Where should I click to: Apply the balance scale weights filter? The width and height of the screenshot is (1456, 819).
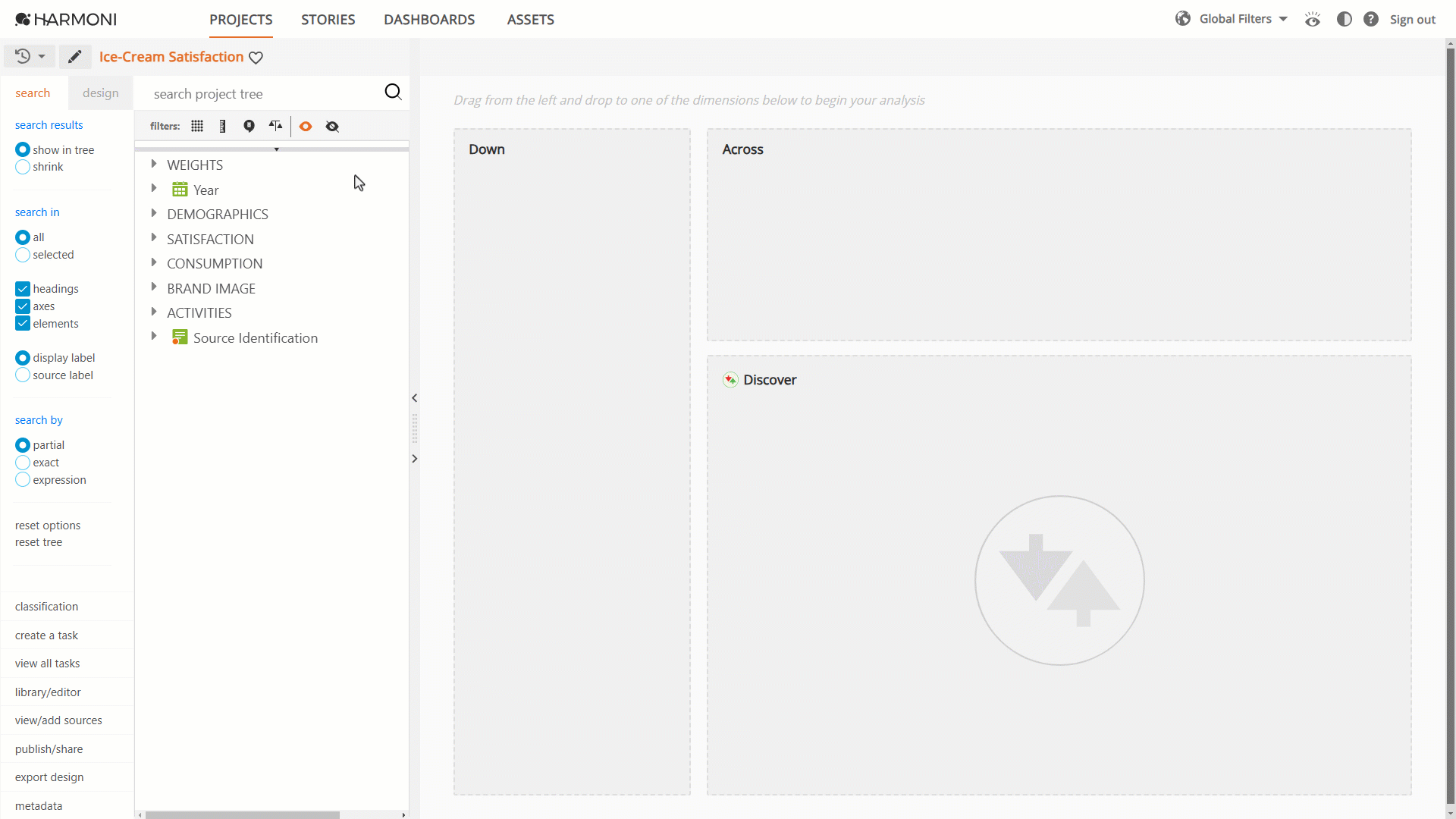(x=275, y=126)
